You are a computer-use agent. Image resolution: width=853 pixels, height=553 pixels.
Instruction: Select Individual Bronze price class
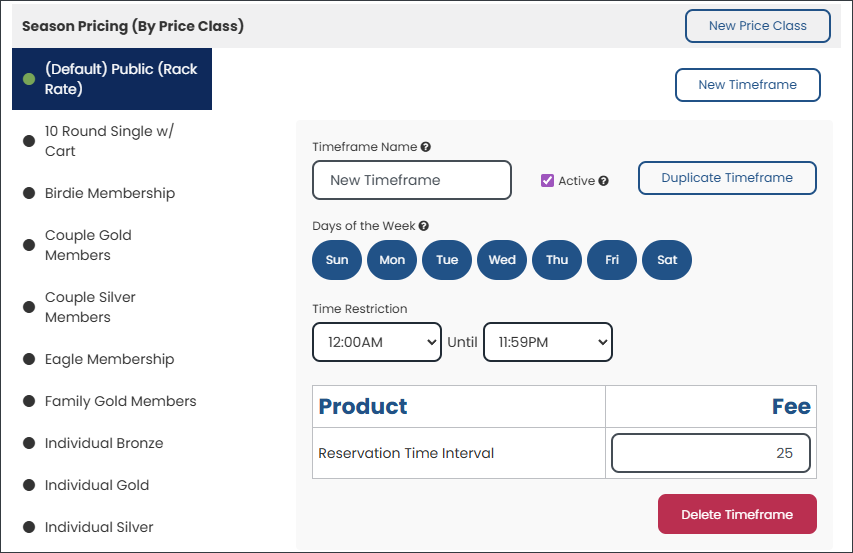(x=112, y=443)
